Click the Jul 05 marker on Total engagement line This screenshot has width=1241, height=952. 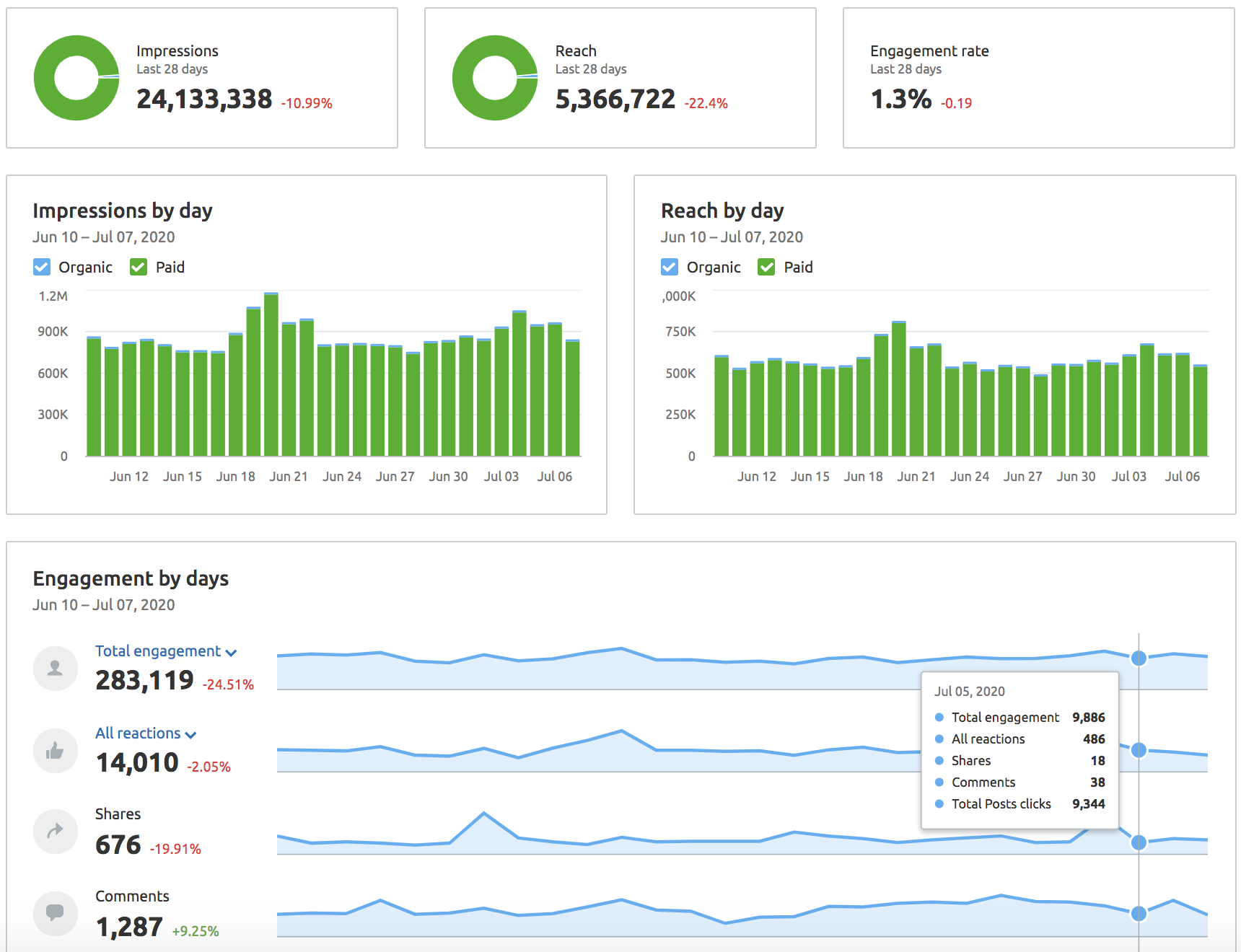coord(1139,658)
